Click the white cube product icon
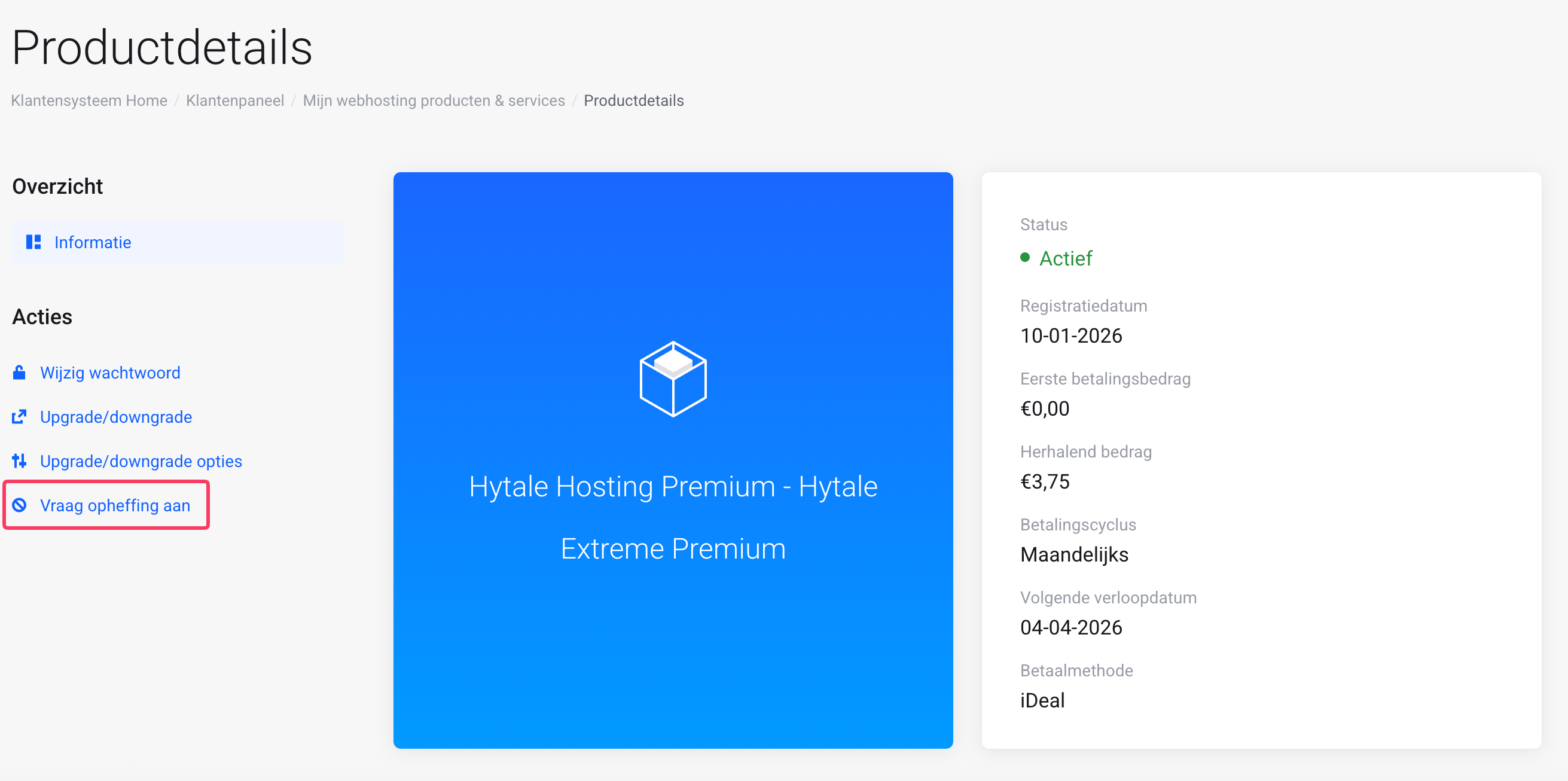The height and width of the screenshot is (781, 1568). click(673, 379)
